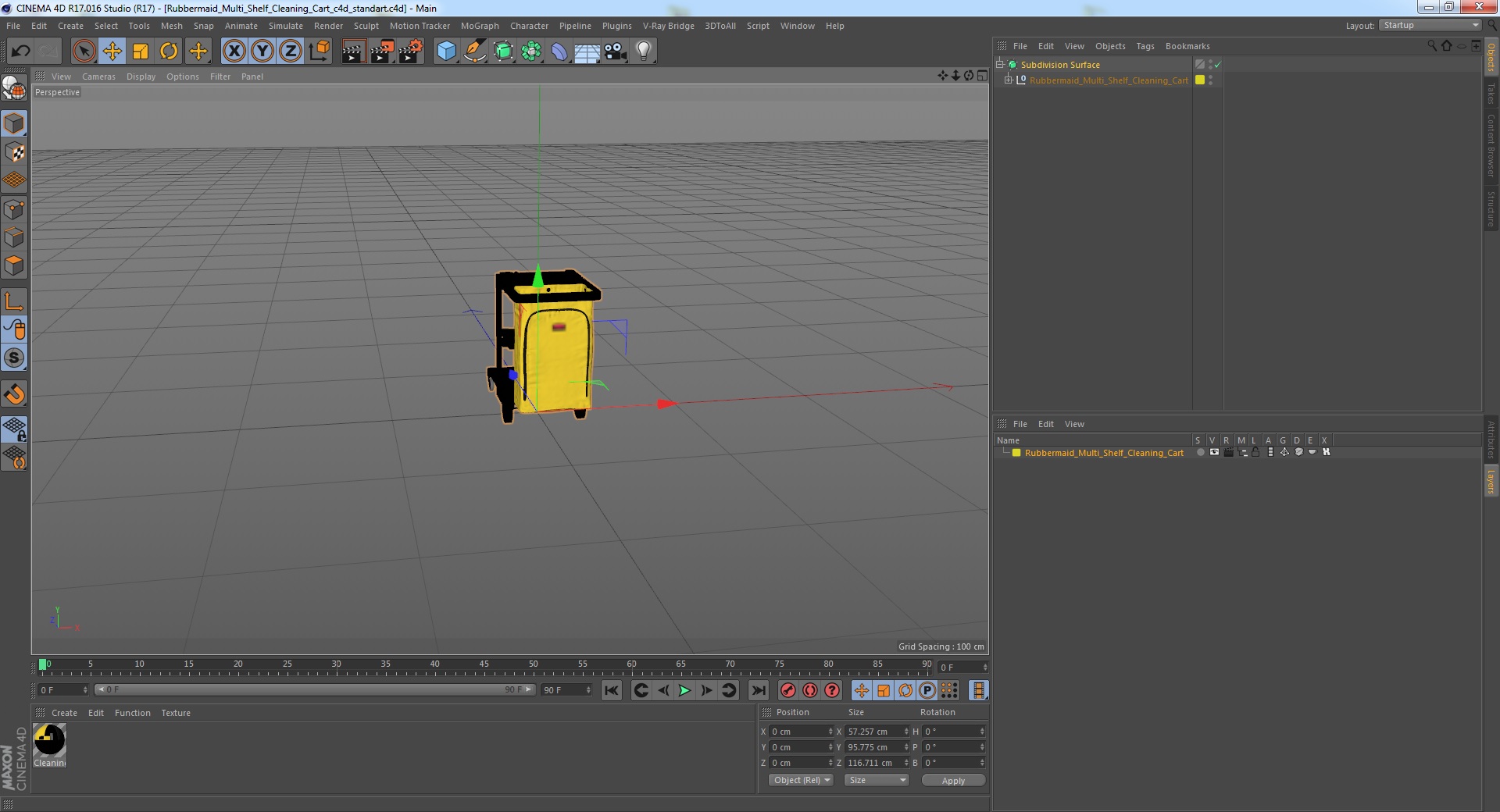Viewport: 1500px width, 812px height.
Task: Toggle Solo S button in sidebar
Action: [14, 358]
